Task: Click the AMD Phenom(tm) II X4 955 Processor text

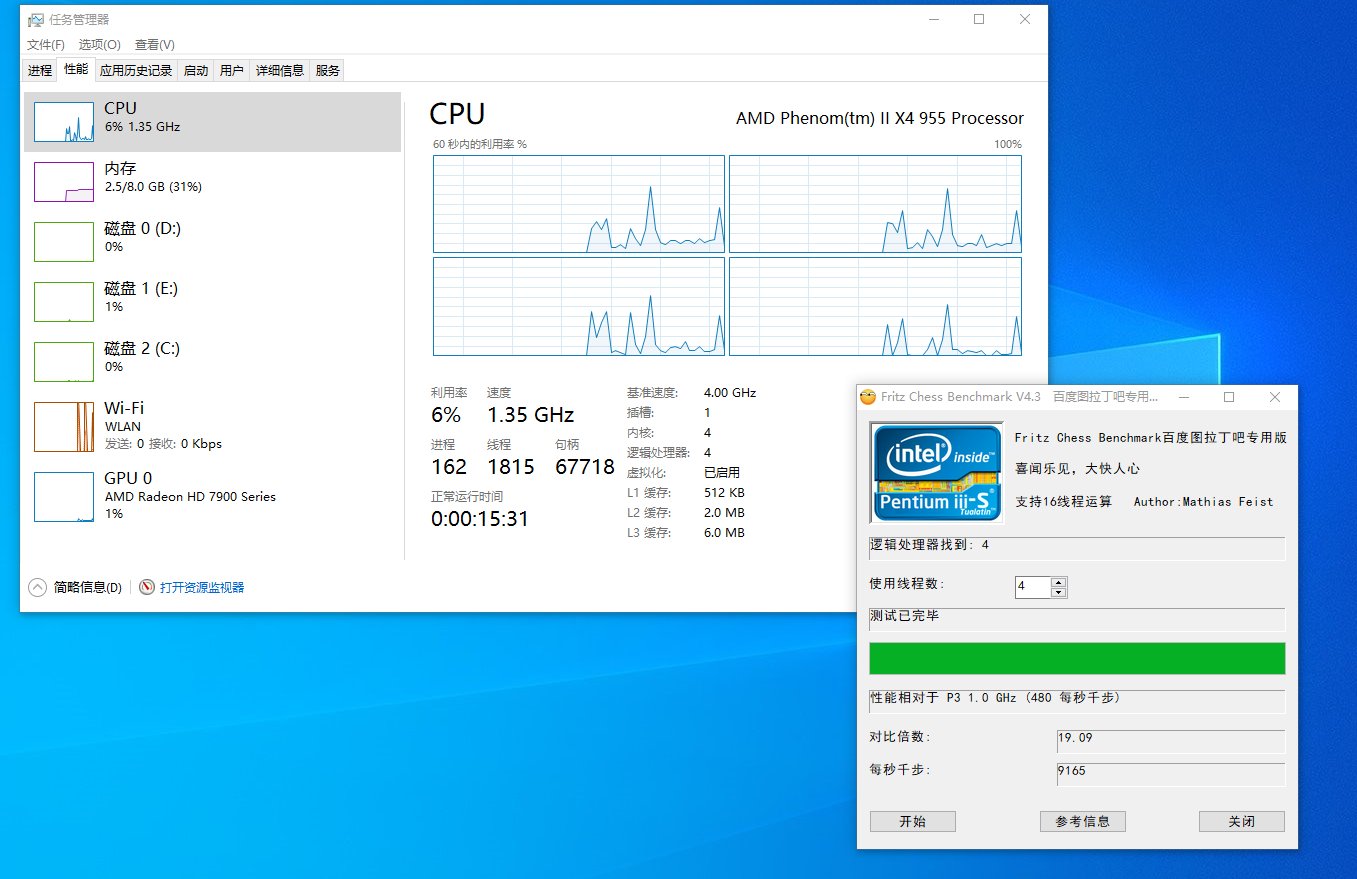Action: (x=880, y=118)
